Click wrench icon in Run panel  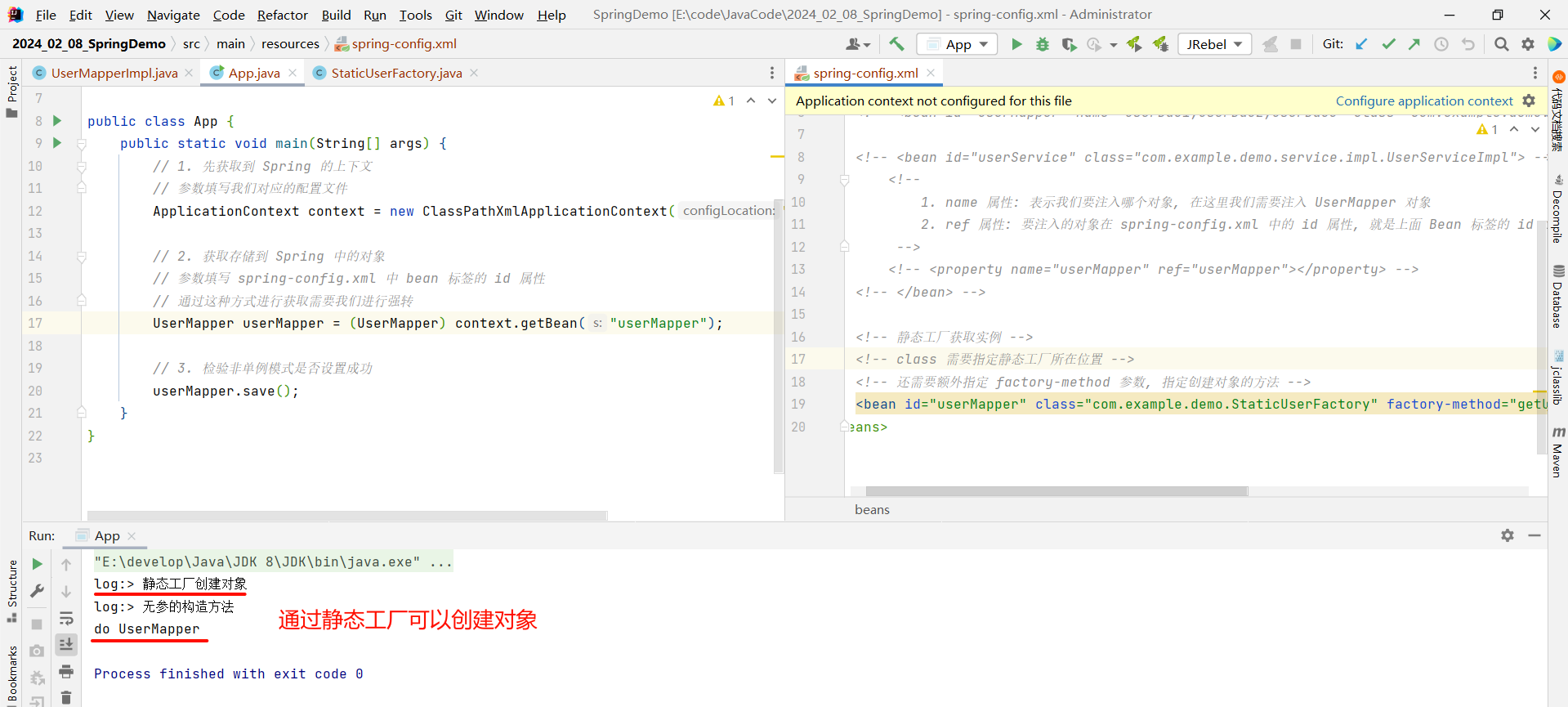(37, 591)
